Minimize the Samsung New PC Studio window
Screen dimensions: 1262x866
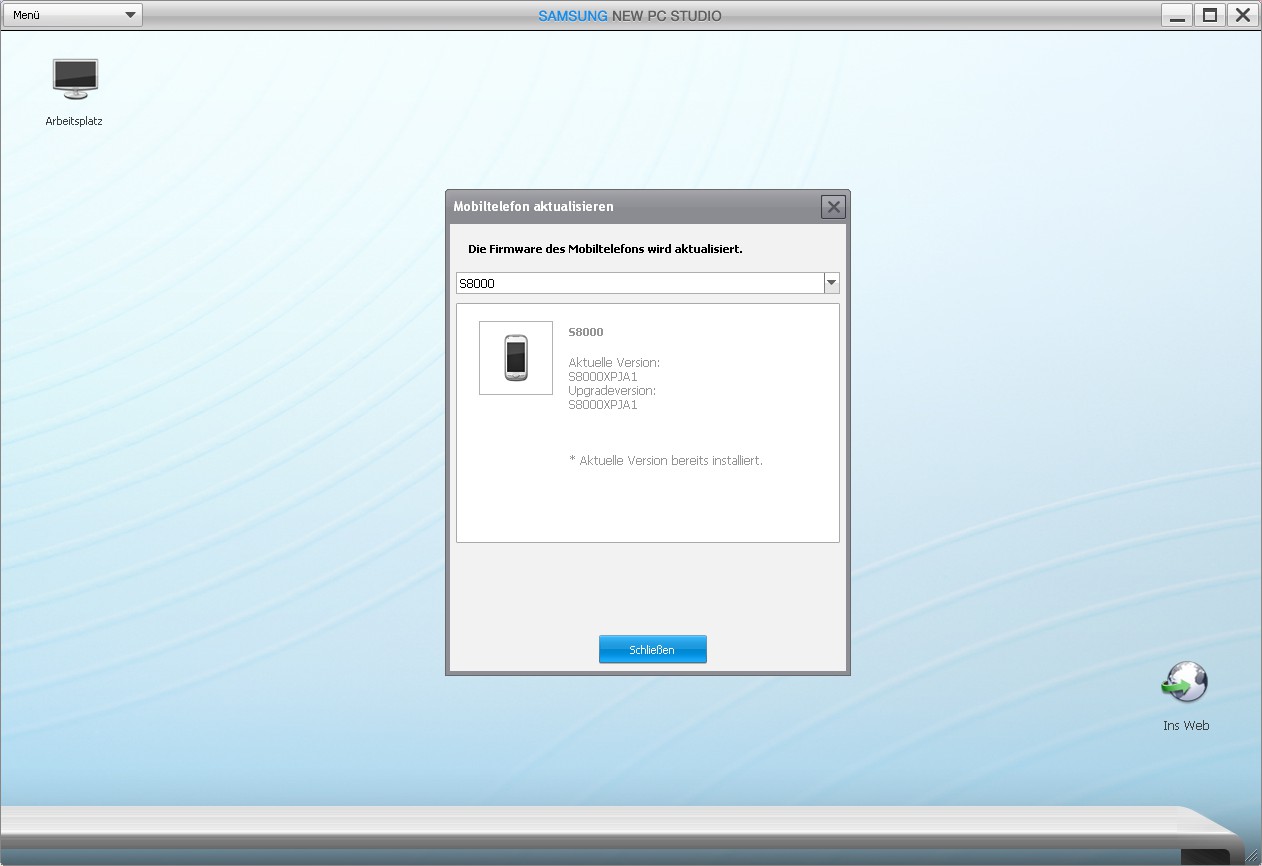pyautogui.click(x=1177, y=15)
